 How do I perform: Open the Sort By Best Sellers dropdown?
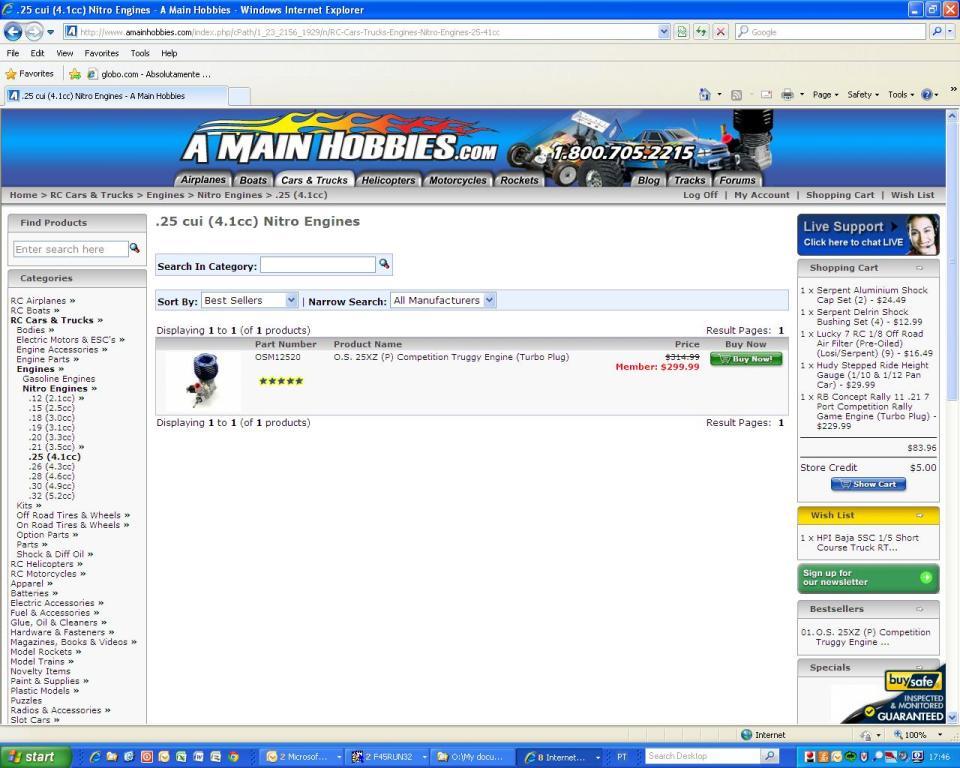pyautogui.click(x=250, y=301)
